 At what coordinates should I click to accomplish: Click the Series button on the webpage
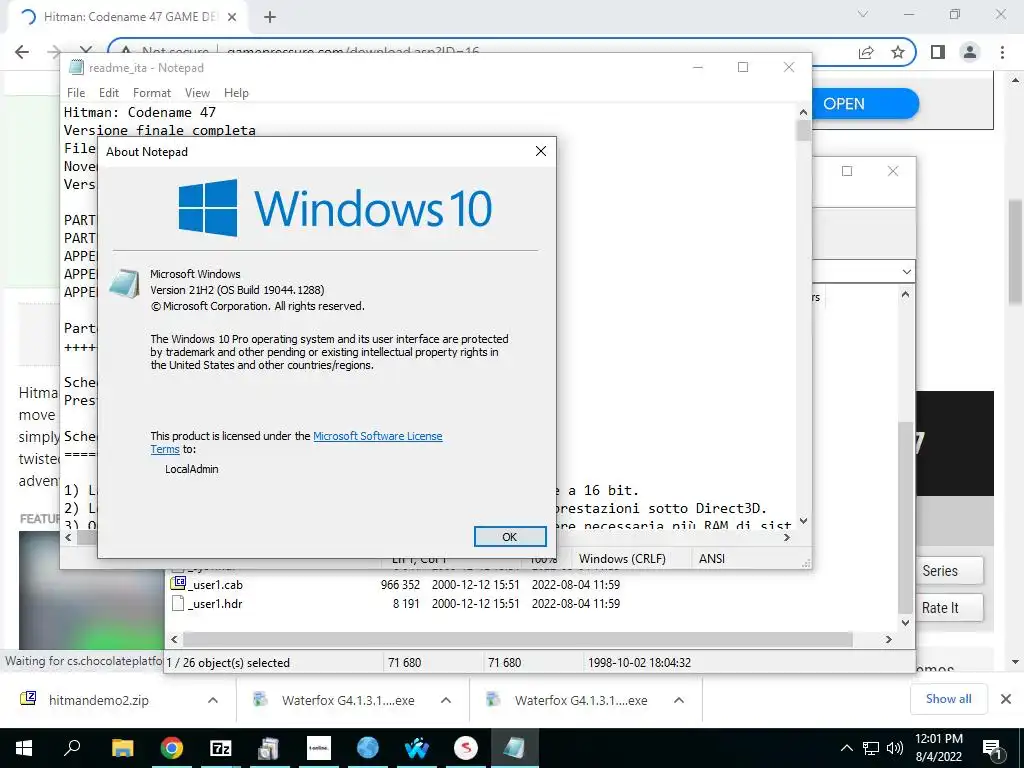[x=950, y=571]
